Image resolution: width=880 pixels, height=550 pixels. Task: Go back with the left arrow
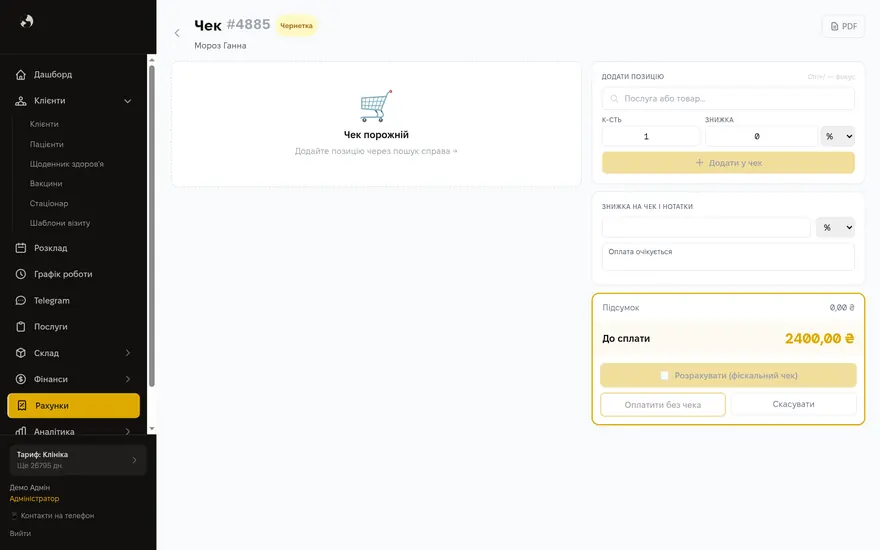(177, 33)
